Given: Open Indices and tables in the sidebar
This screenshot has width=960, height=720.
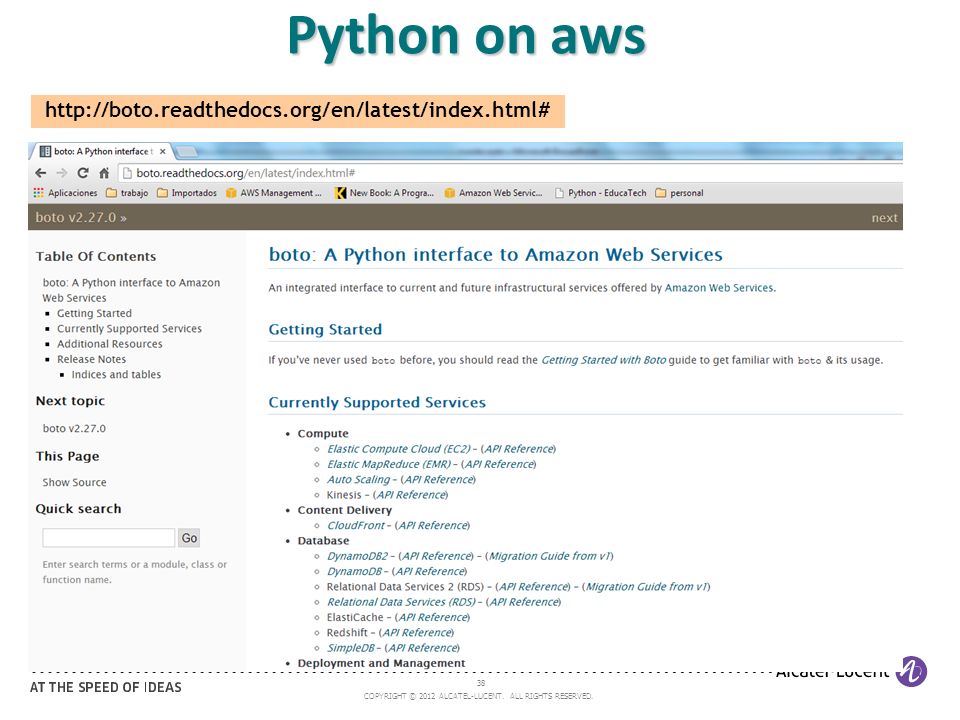Looking at the screenshot, I should click(x=116, y=375).
